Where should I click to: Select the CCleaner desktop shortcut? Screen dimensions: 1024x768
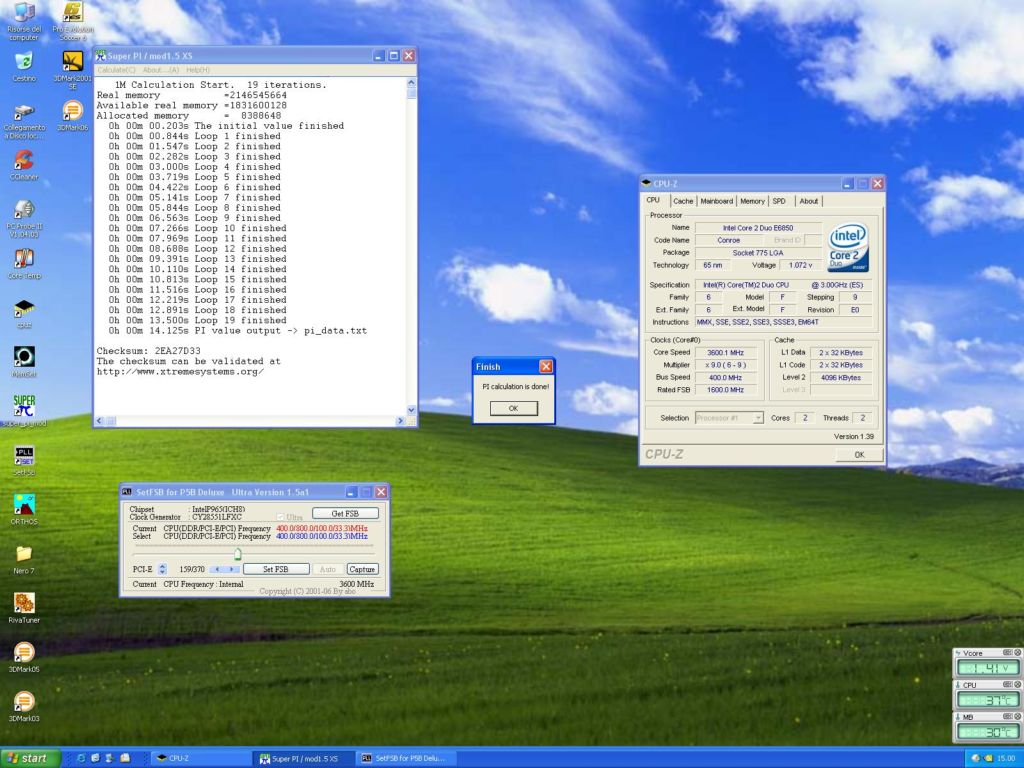pyautogui.click(x=24, y=165)
